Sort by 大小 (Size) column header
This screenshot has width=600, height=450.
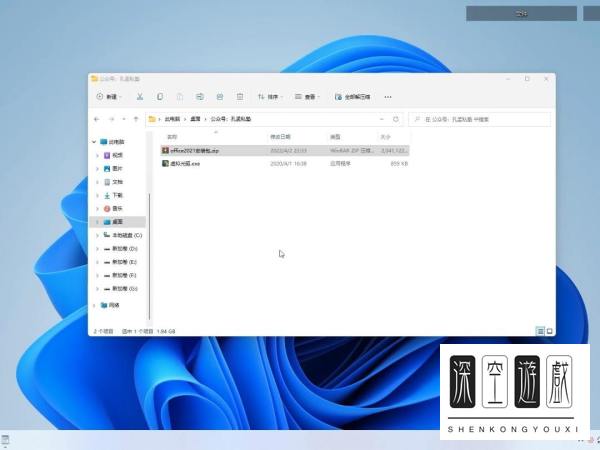point(385,137)
